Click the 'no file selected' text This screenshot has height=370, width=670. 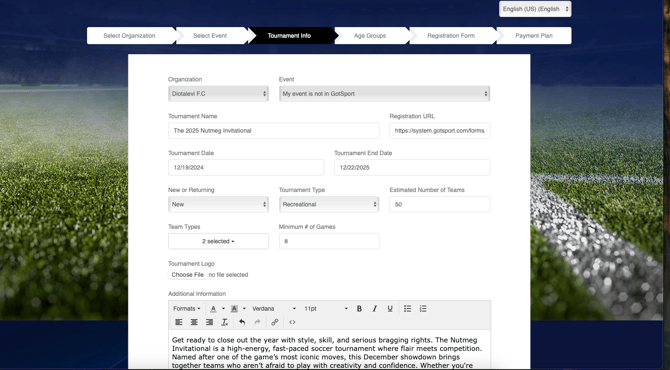coord(228,275)
